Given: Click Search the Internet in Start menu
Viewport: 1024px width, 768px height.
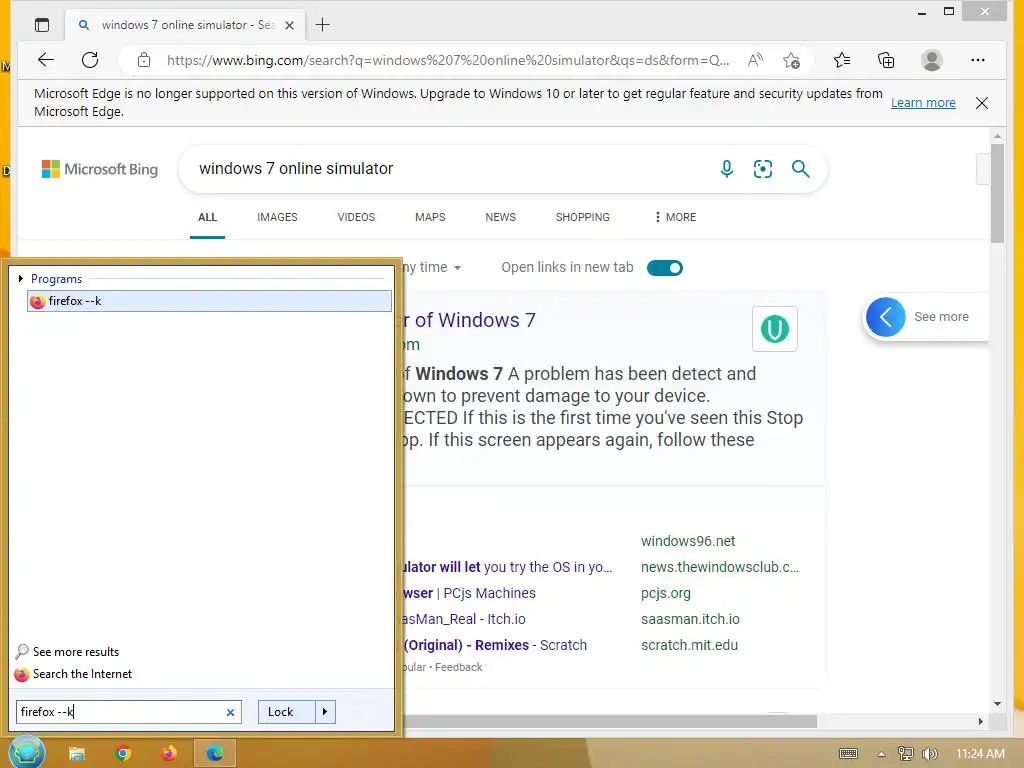Looking at the screenshot, I should click(x=73, y=674).
